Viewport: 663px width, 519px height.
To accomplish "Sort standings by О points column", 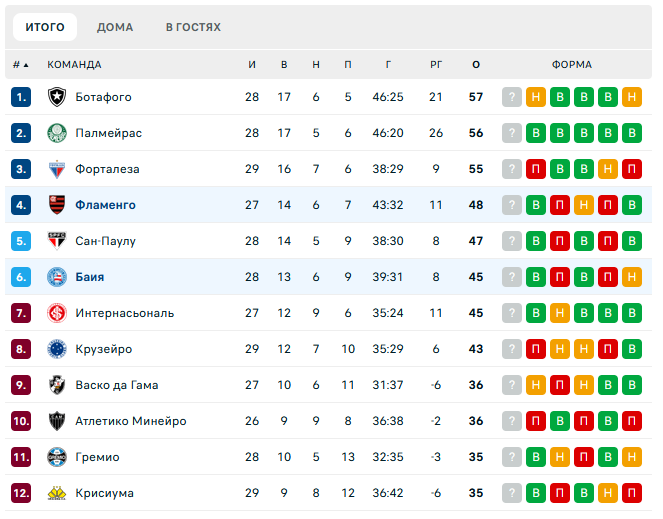I will (476, 65).
